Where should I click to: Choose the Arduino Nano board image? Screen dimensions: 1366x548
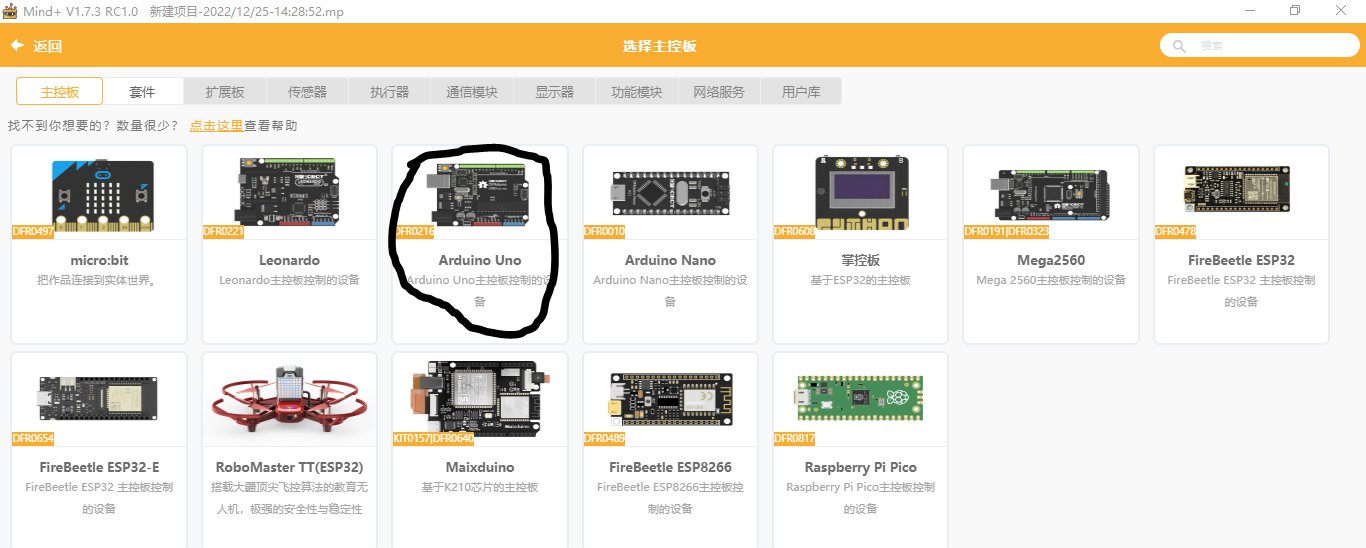(670, 193)
